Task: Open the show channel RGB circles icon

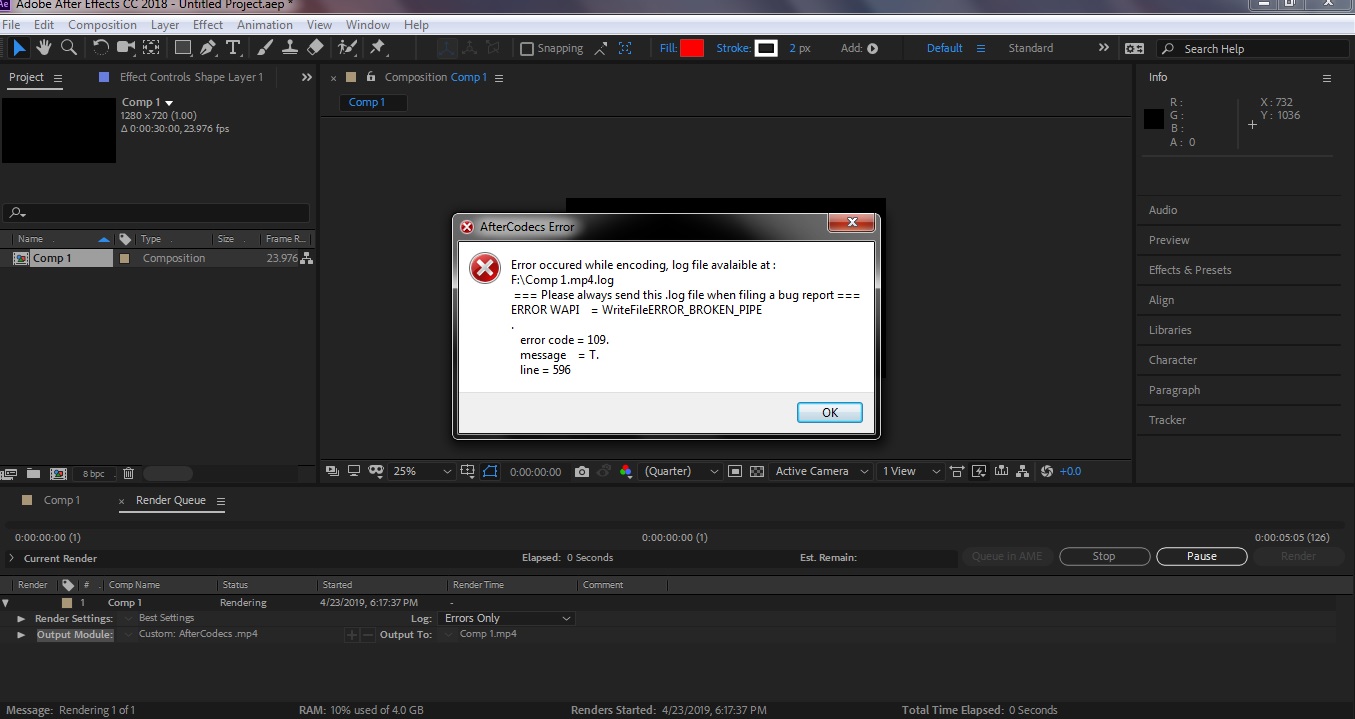Action: (626, 471)
